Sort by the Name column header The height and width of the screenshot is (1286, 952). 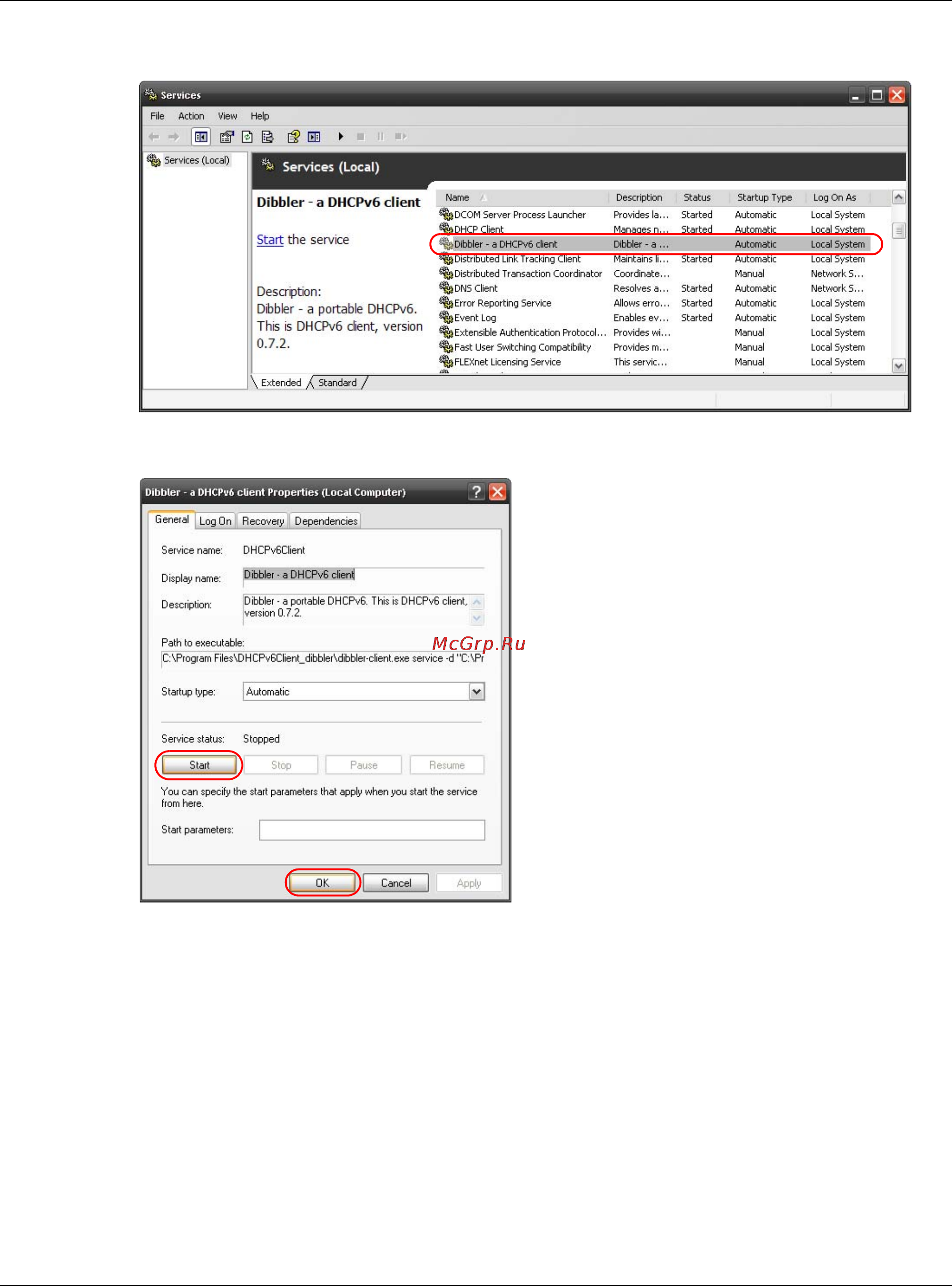coord(522,198)
